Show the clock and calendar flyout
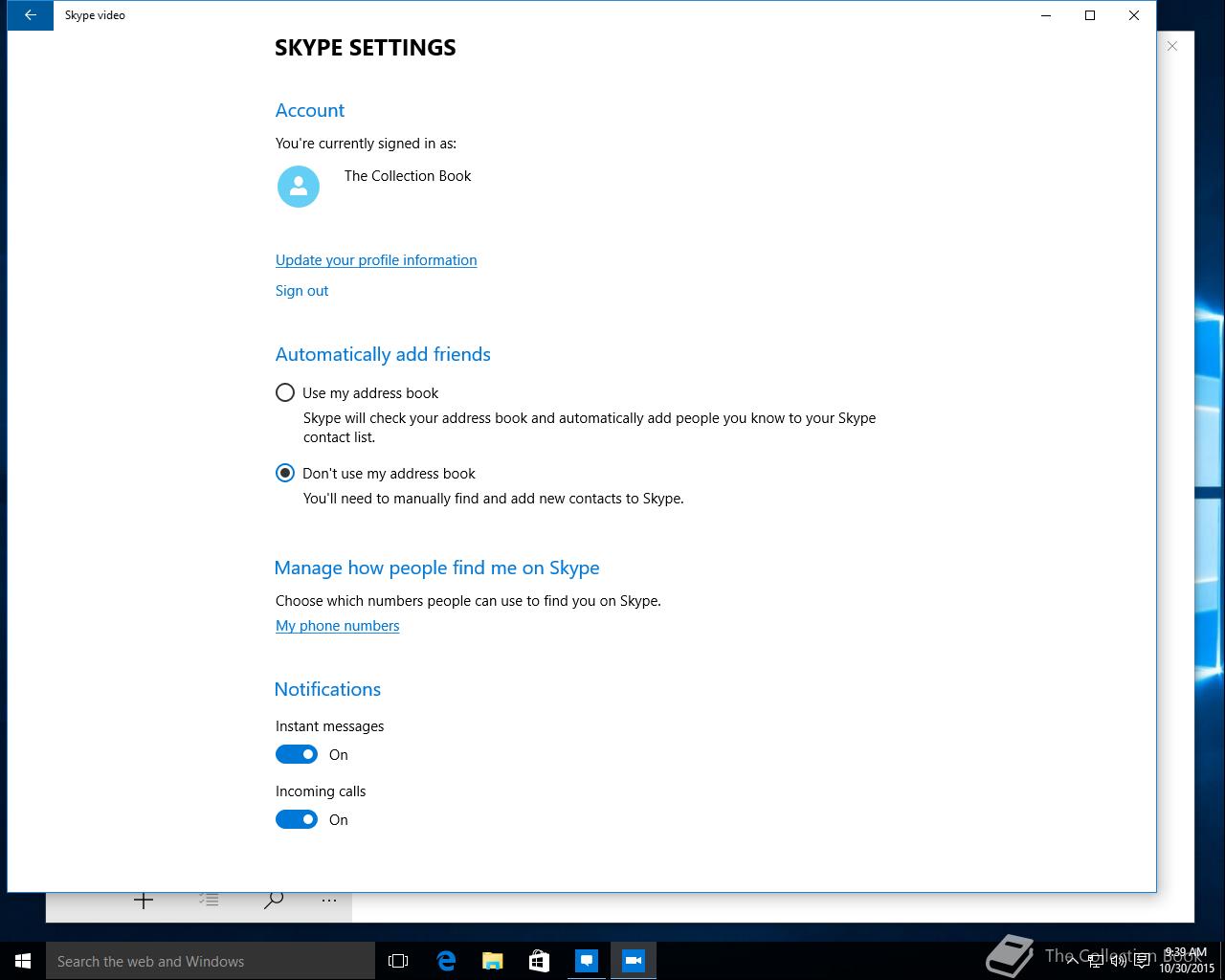Viewport: 1225px width, 980px height. coord(1187,961)
